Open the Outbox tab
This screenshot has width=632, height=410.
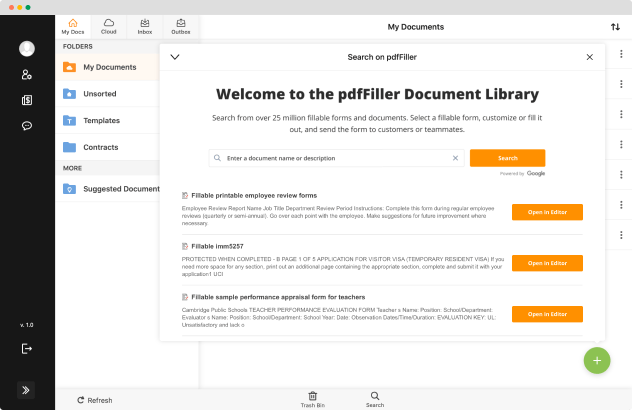pyautogui.click(x=181, y=27)
